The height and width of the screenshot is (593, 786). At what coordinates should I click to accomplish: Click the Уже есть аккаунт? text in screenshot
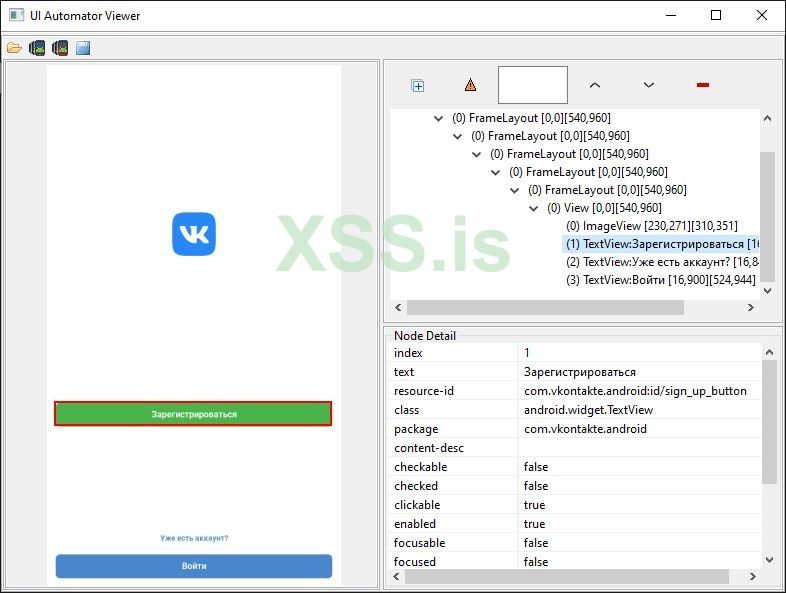(x=194, y=538)
